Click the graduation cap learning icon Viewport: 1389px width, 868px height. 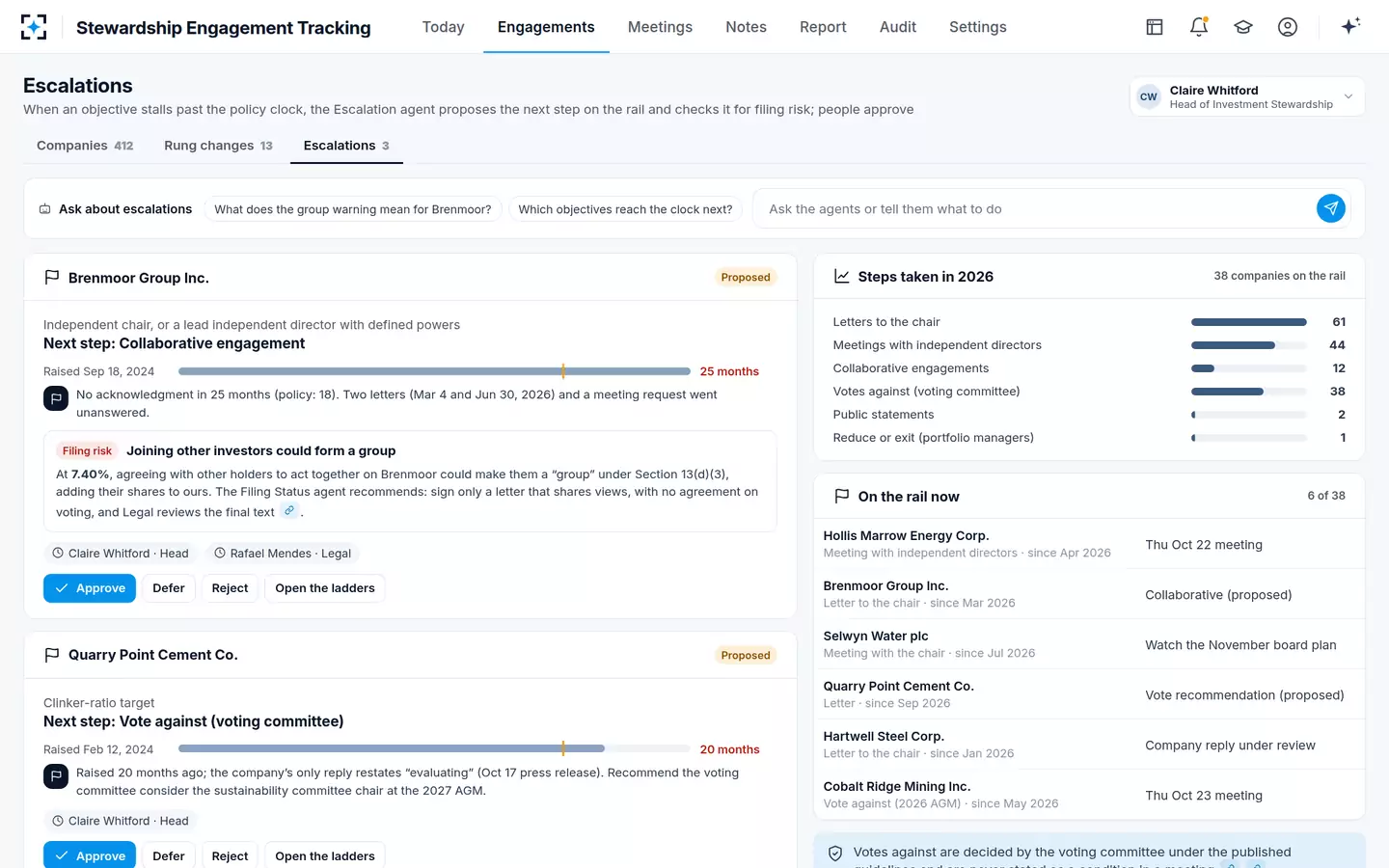tap(1243, 27)
